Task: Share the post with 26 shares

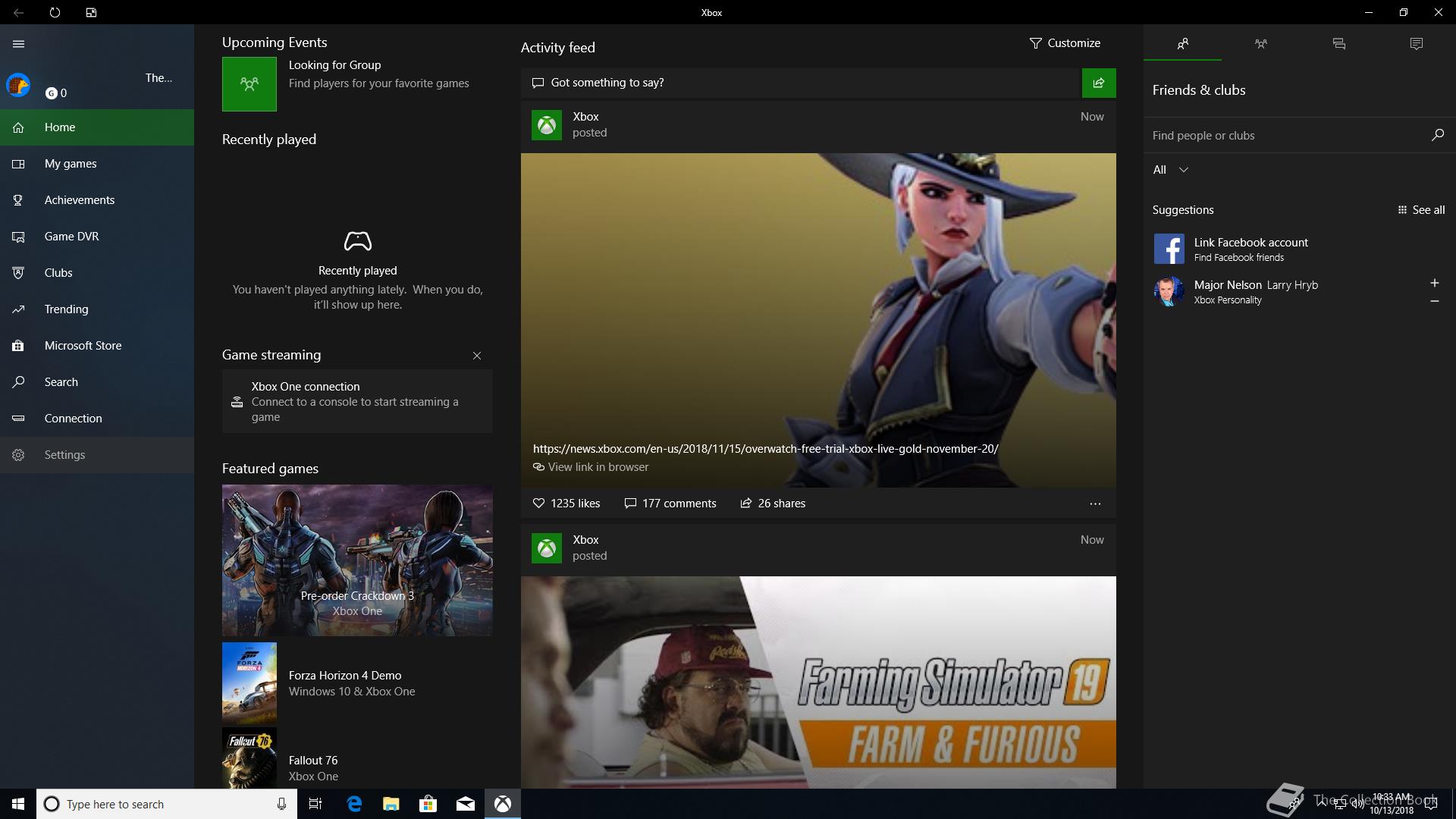Action: [x=773, y=504]
